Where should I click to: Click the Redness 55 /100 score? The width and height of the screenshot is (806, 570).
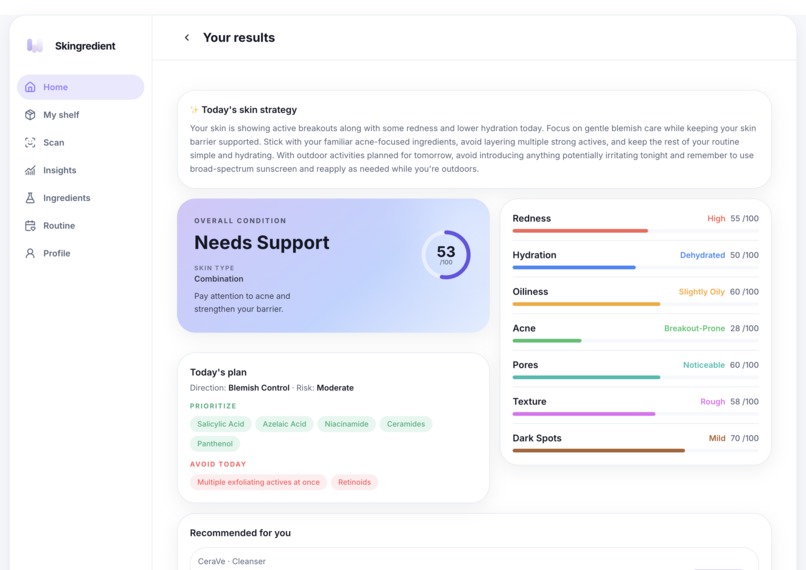click(744, 218)
